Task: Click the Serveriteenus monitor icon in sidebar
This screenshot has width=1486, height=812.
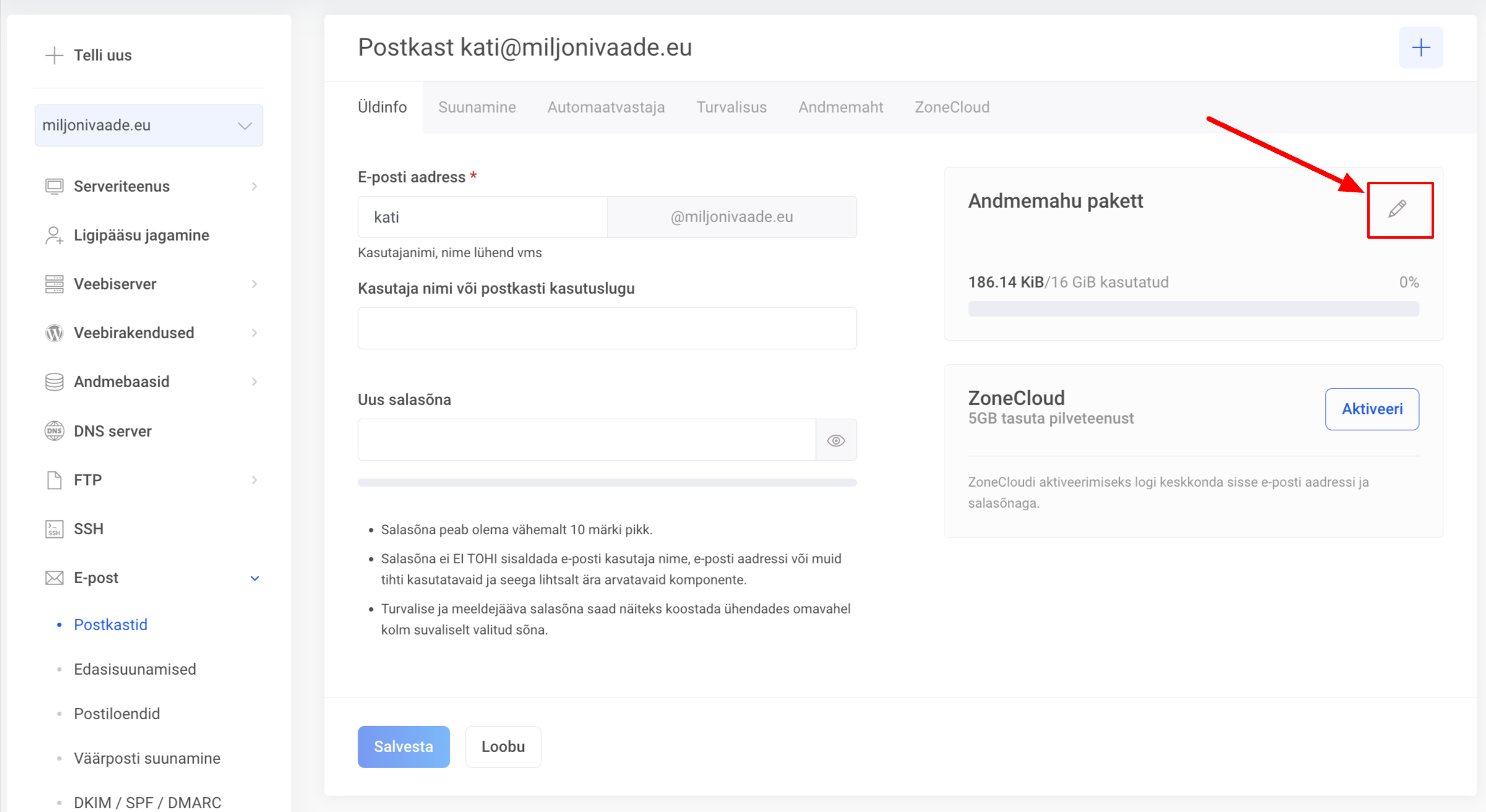Action: click(x=54, y=186)
